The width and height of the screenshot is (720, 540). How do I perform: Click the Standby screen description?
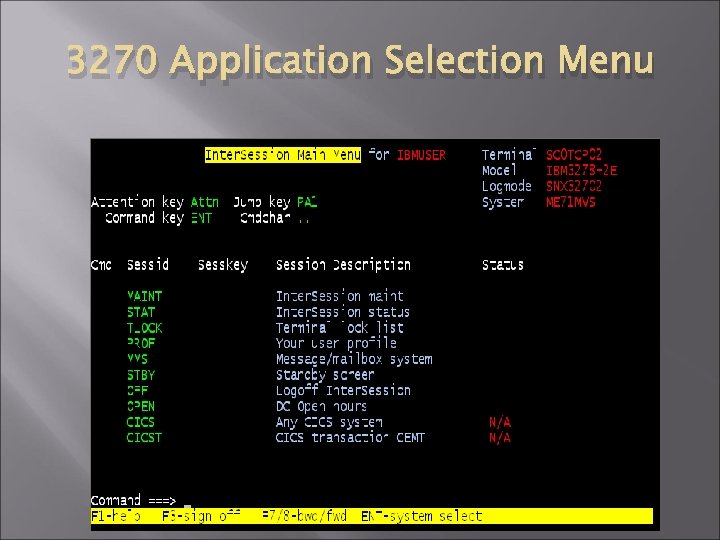tap(325, 375)
